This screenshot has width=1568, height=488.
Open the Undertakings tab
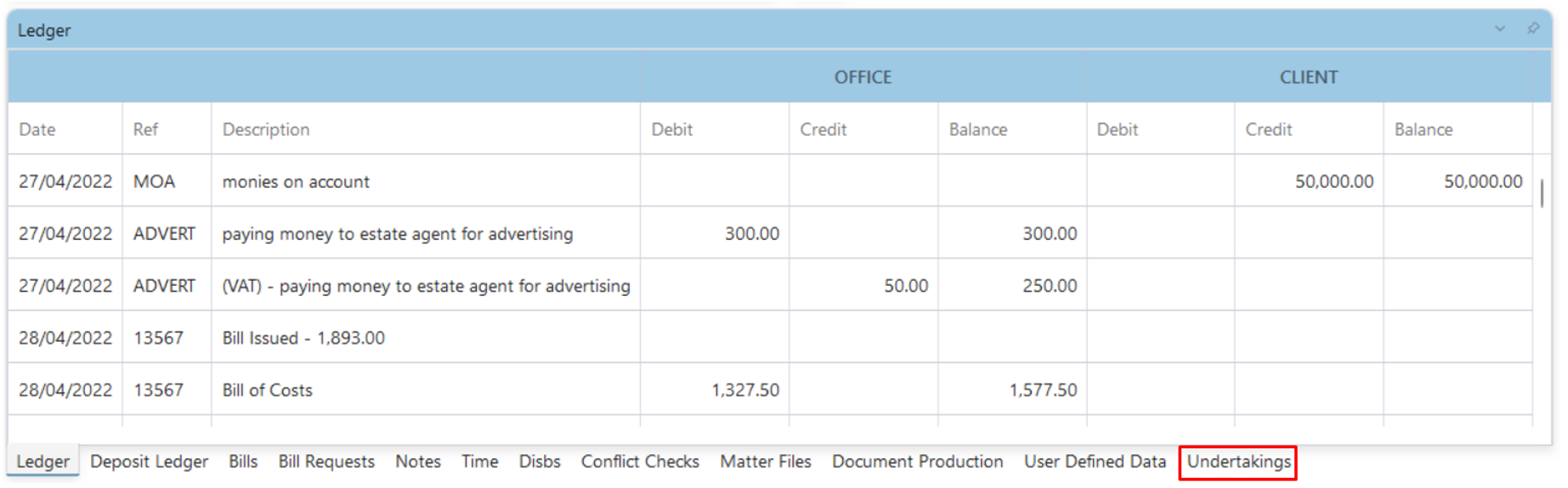click(1238, 462)
